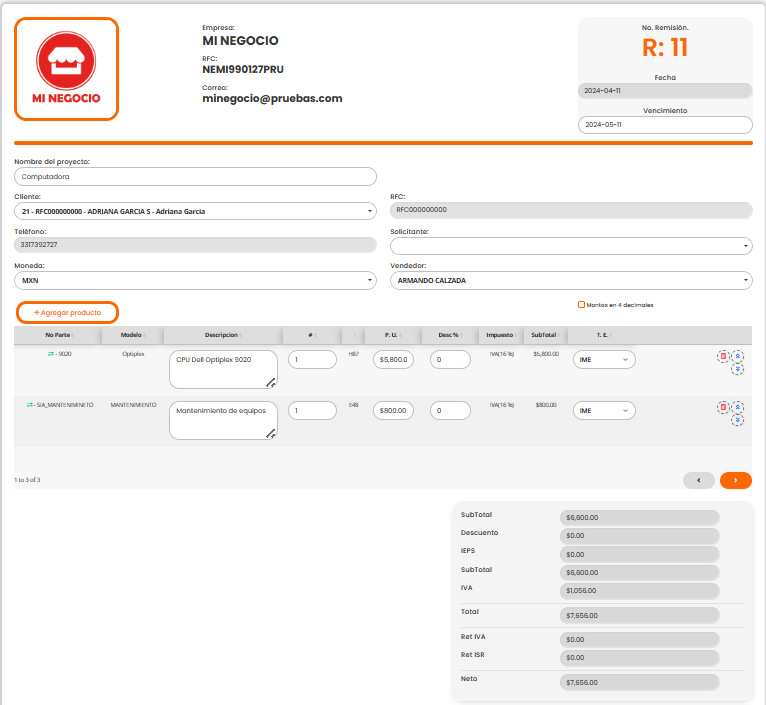Click the swap icon next to SIA_MANTENIMINETO
The width and height of the screenshot is (766, 705).
click(30, 405)
